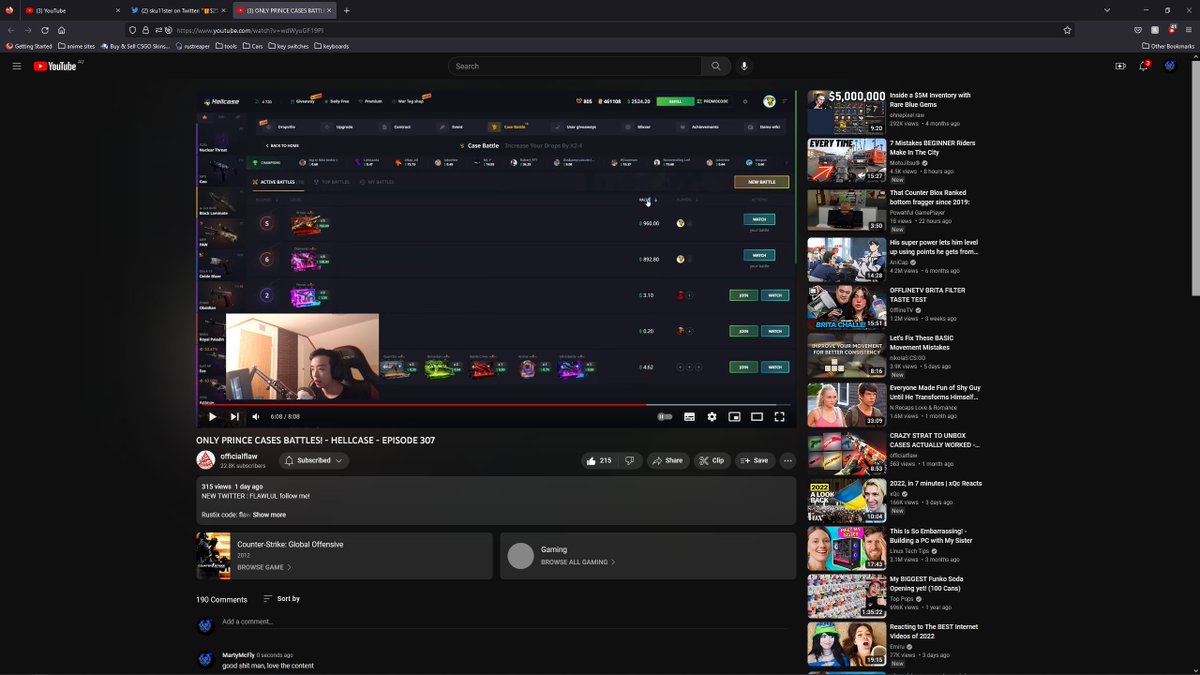The height and width of the screenshot is (675, 1200).
Task: Open the anime sites bookmark folder
Action: coord(77,46)
